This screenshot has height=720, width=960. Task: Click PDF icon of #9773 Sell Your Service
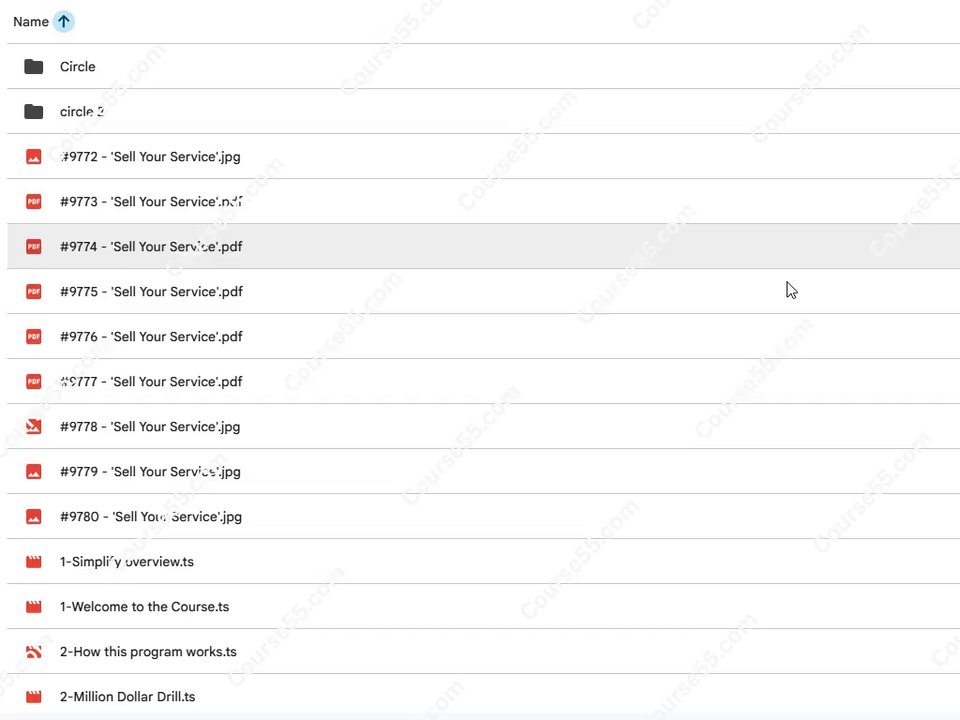click(34, 201)
